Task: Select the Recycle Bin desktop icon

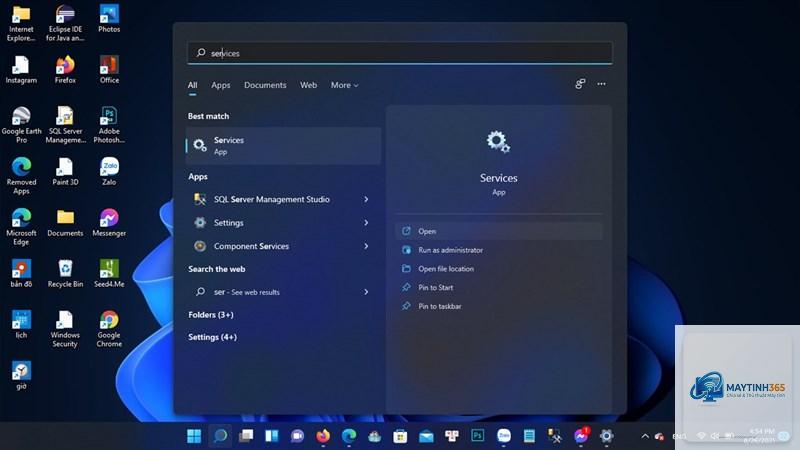Action: point(65,274)
